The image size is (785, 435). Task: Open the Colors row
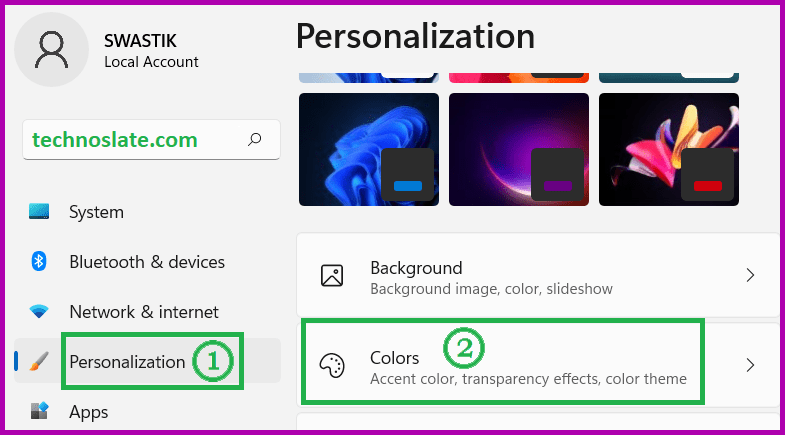point(538,365)
